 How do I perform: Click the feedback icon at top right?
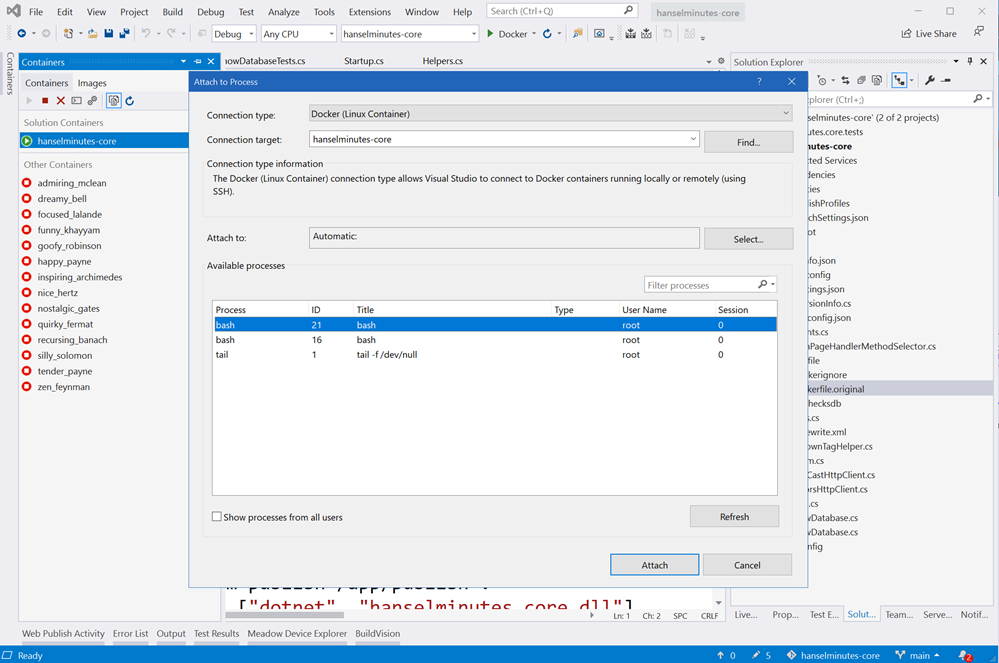979,31
